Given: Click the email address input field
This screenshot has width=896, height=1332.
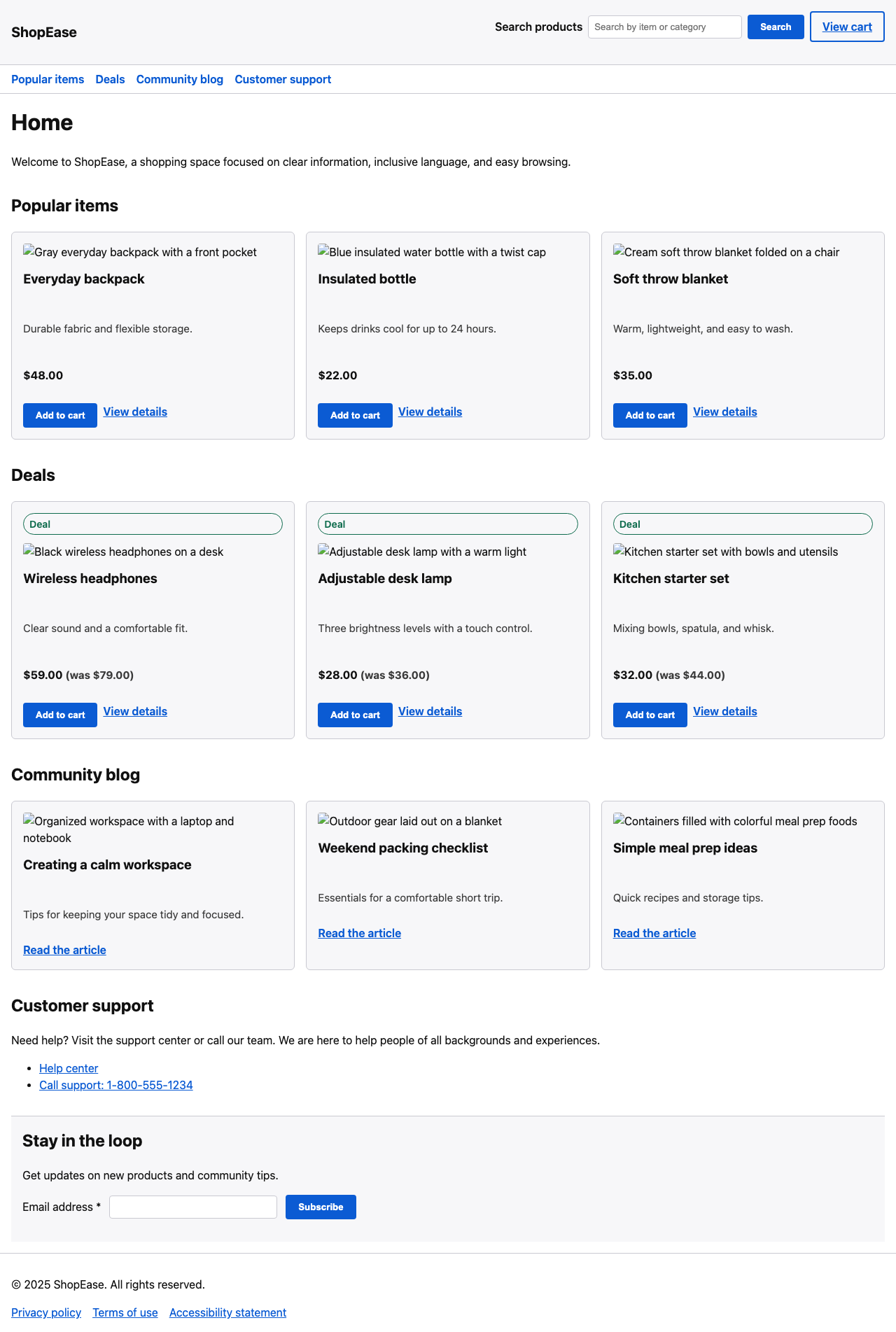Looking at the screenshot, I should tap(193, 1207).
